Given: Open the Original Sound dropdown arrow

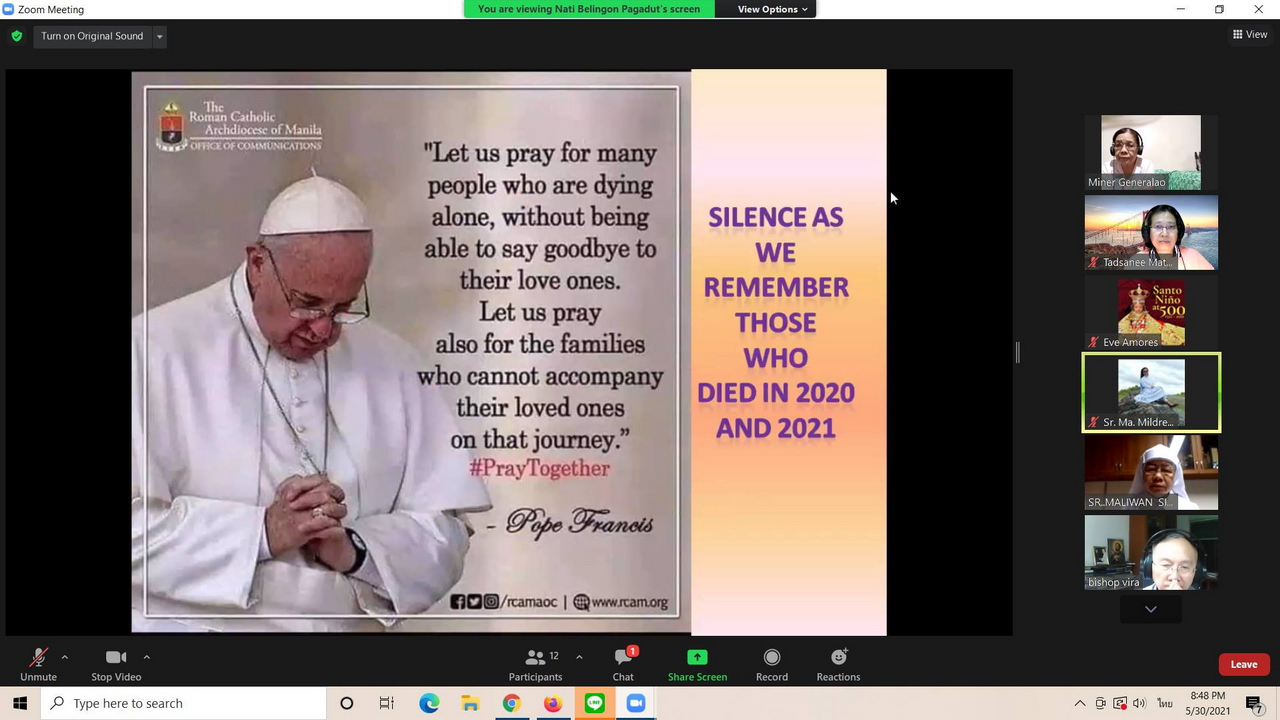Looking at the screenshot, I should 159,37.
